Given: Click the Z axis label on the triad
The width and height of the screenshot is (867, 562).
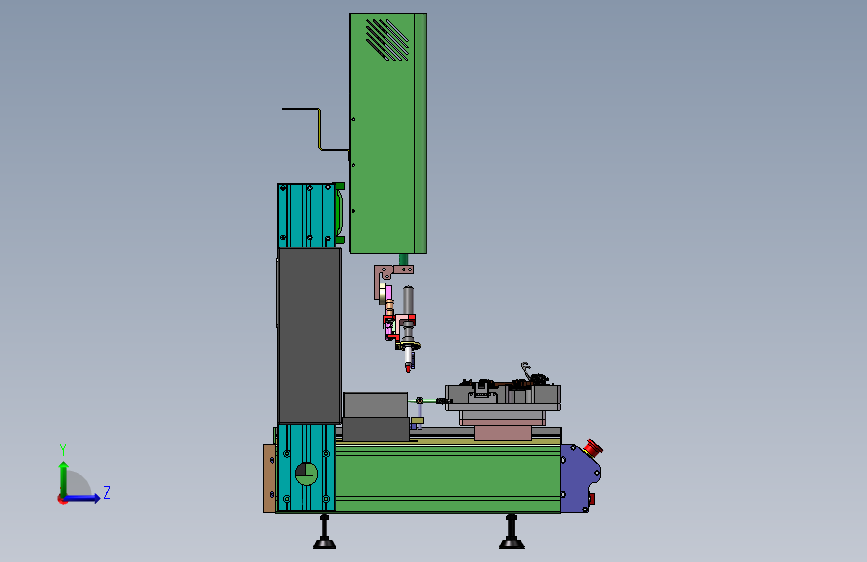Looking at the screenshot, I should click(x=107, y=492).
